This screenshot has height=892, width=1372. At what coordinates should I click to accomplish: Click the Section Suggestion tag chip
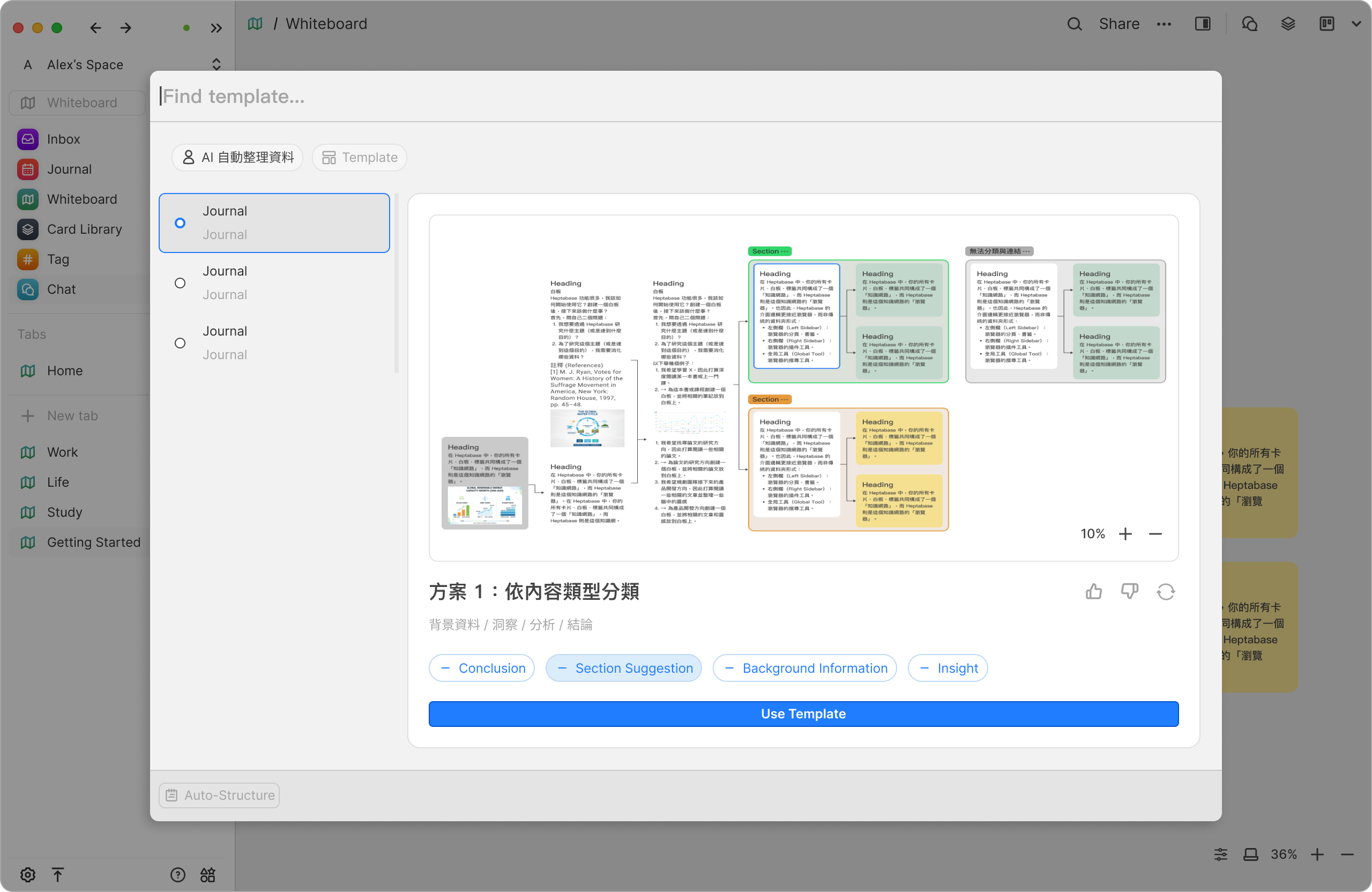623,668
